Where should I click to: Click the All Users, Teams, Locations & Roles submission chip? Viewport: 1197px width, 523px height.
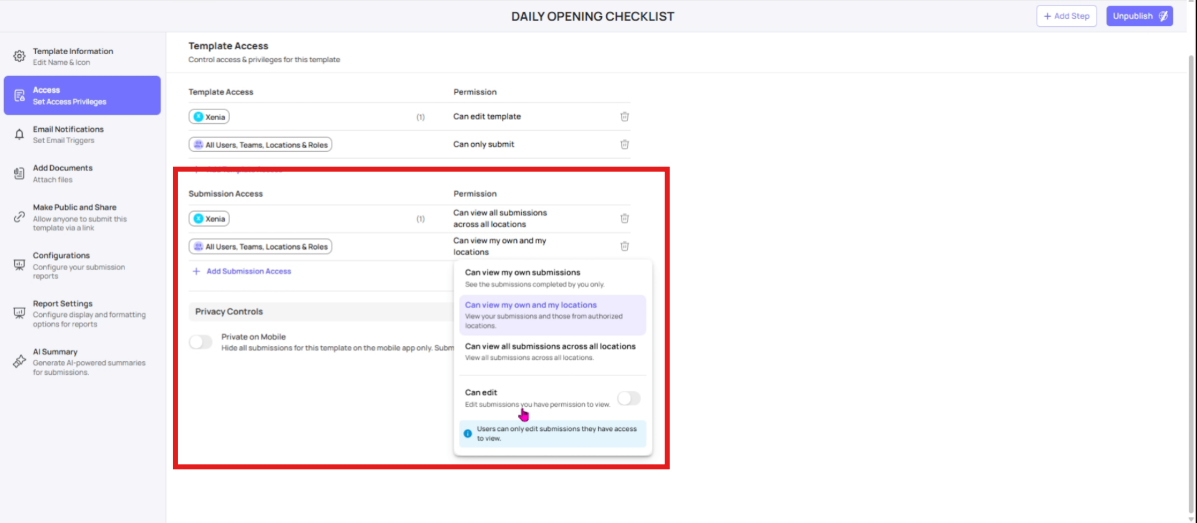[260, 246]
